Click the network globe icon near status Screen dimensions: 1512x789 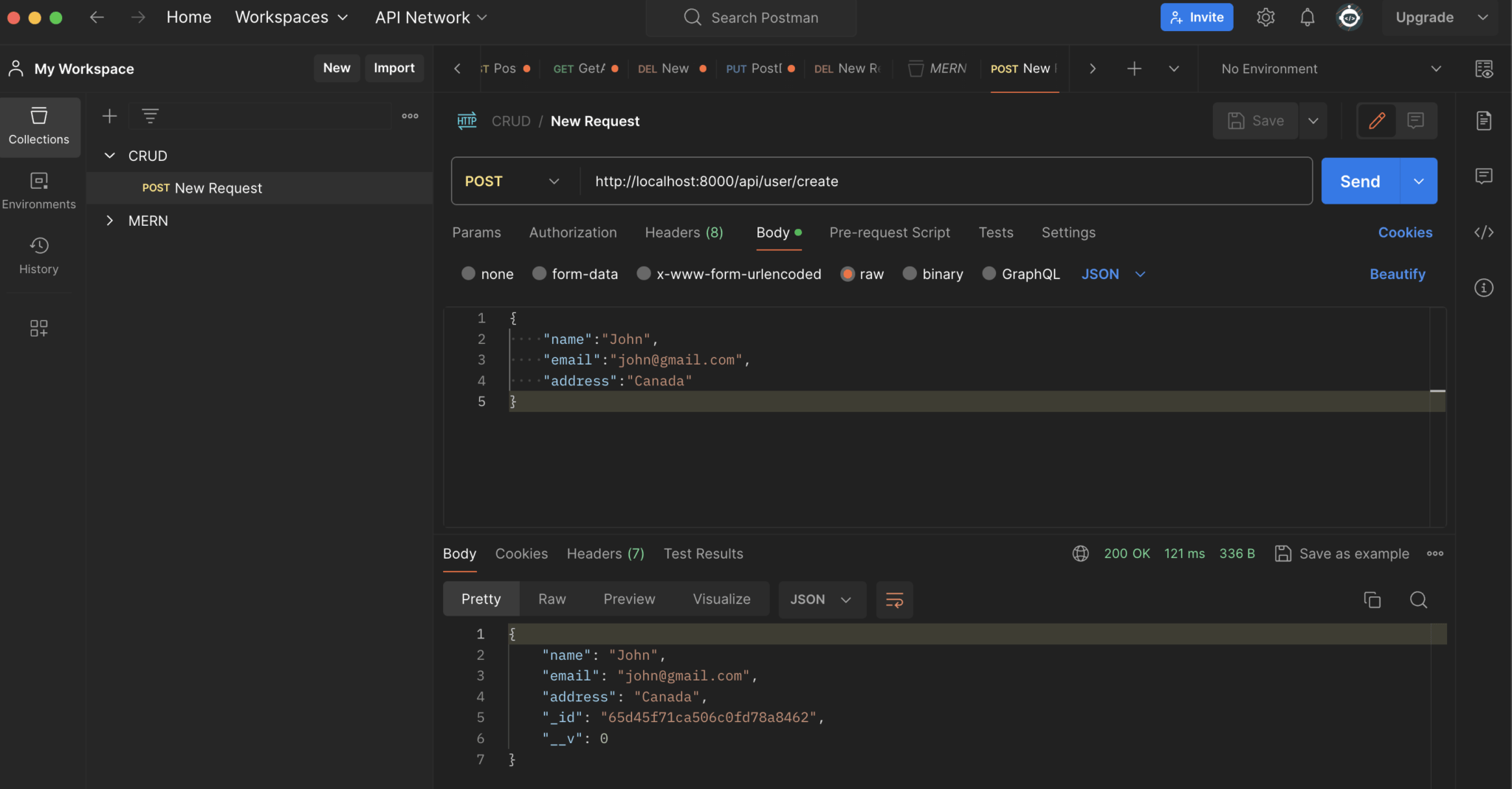coord(1080,554)
